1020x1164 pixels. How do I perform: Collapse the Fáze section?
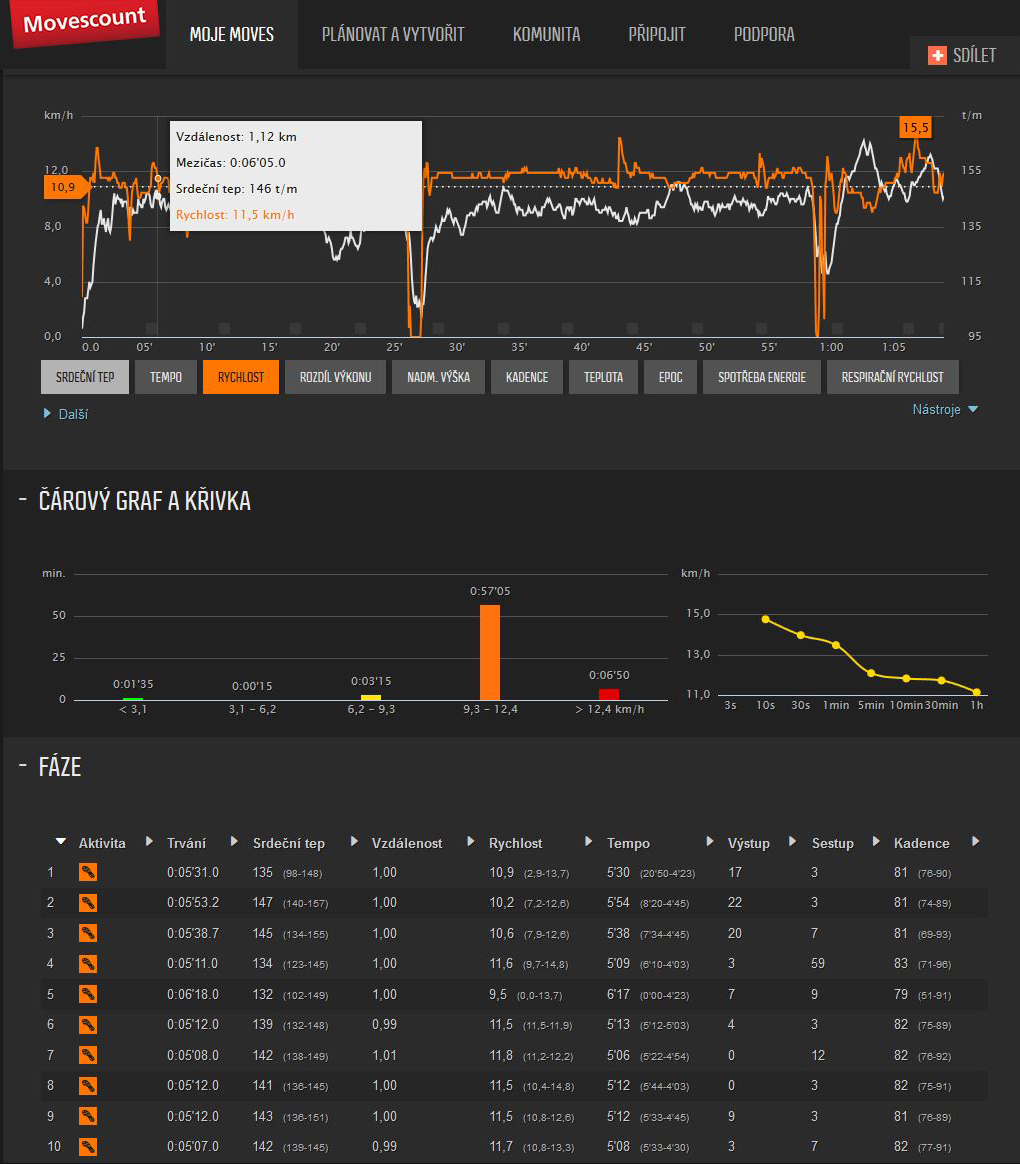[x=23, y=767]
